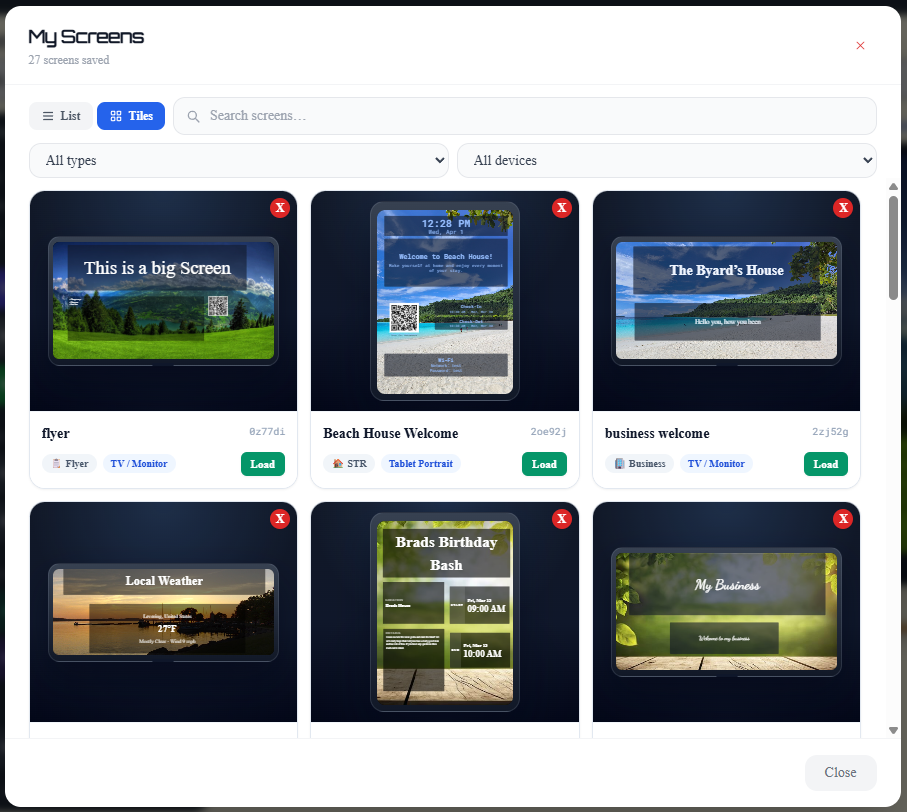Select the Flyer type tag
The height and width of the screenshot is (812, 907).
tap(69, 463)
